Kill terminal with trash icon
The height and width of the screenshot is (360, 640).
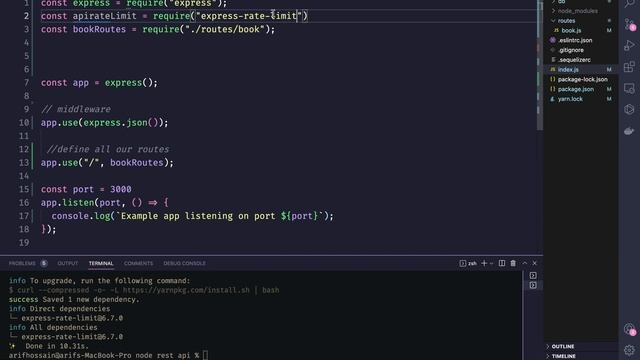pyautogui.click(x=513, y=263)
